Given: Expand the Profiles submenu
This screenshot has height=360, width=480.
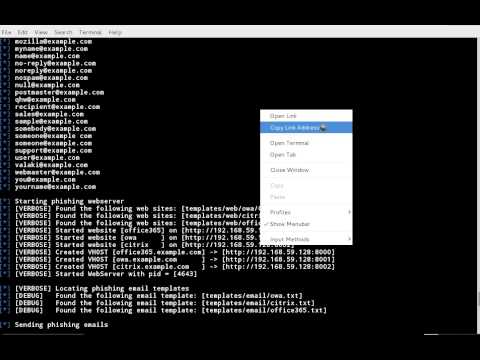Looking at the screenshot, I should click(x=306, y=212).
